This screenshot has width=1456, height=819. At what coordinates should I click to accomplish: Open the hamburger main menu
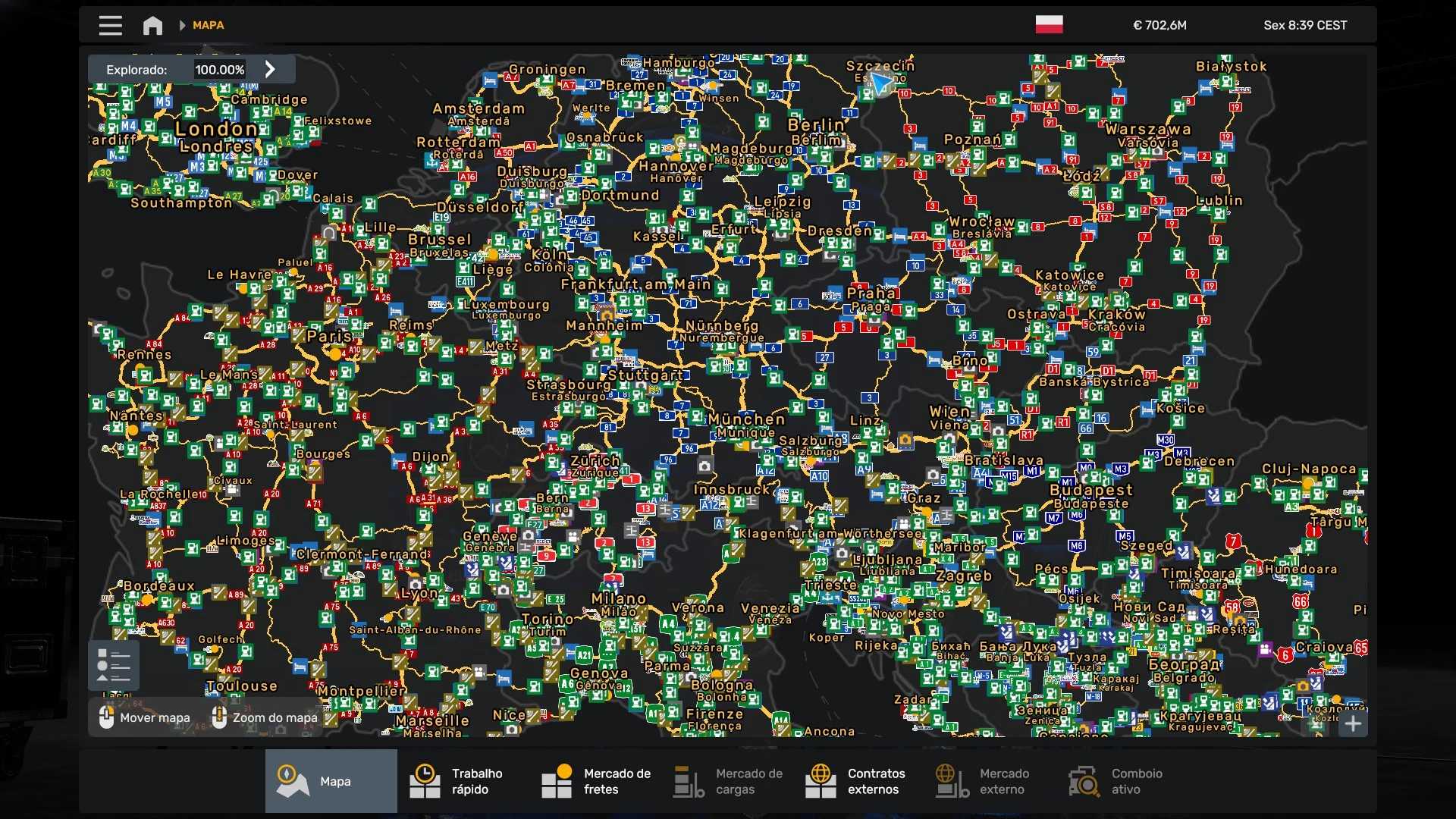click(x=110, y=25)
